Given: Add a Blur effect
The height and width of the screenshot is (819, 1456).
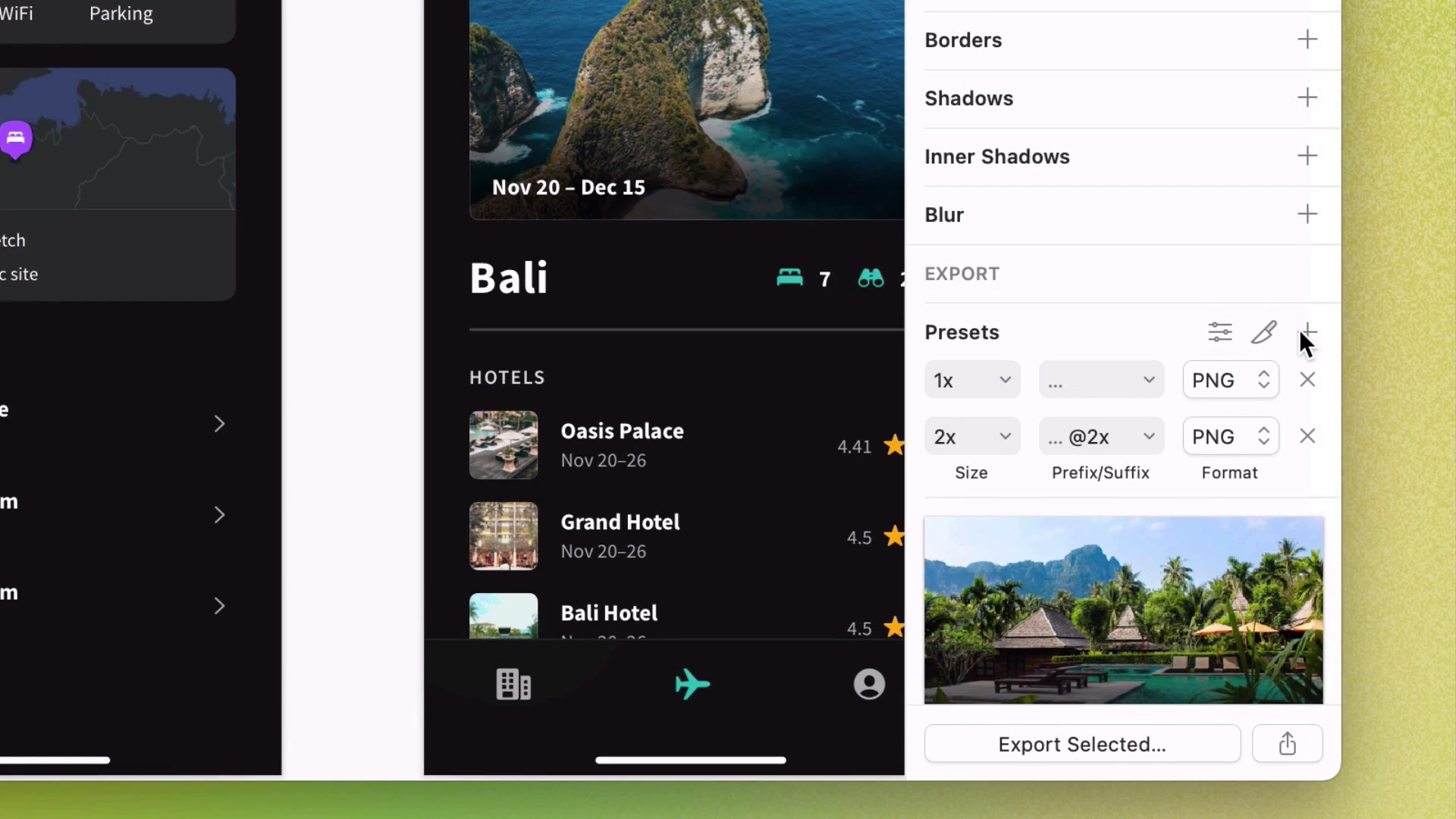Looking at the screenshot, I should pos(1307,215).
